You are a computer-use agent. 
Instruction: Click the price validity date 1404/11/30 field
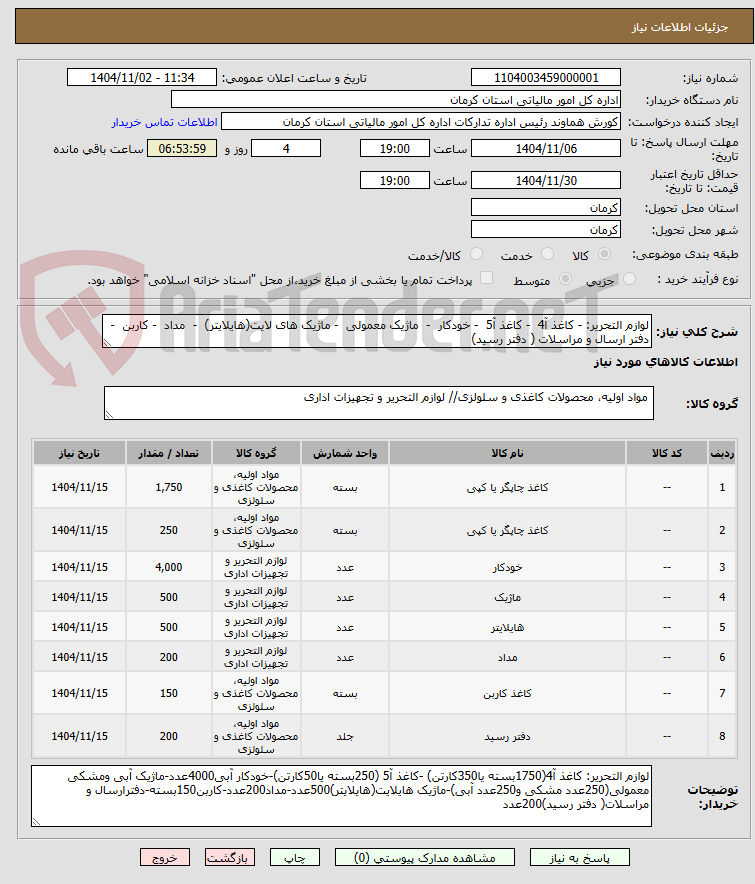tap(546, 180)
